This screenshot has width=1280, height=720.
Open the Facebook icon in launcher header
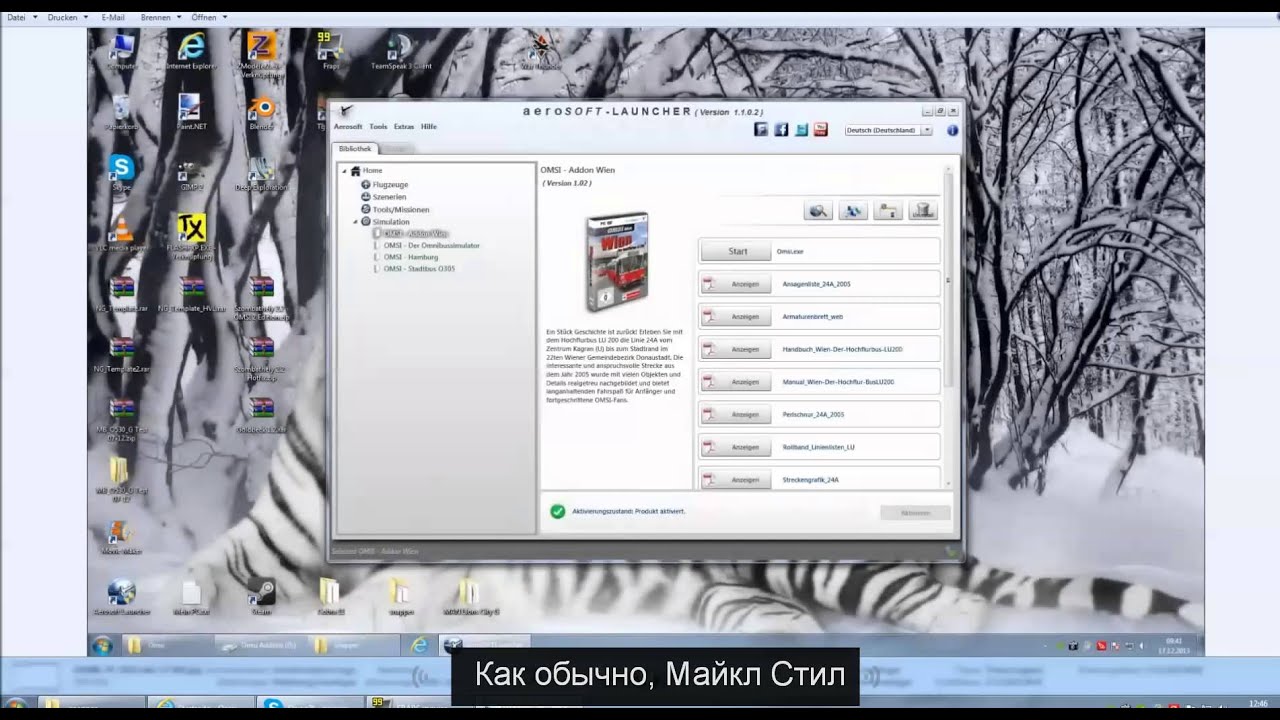click(781, 130)
